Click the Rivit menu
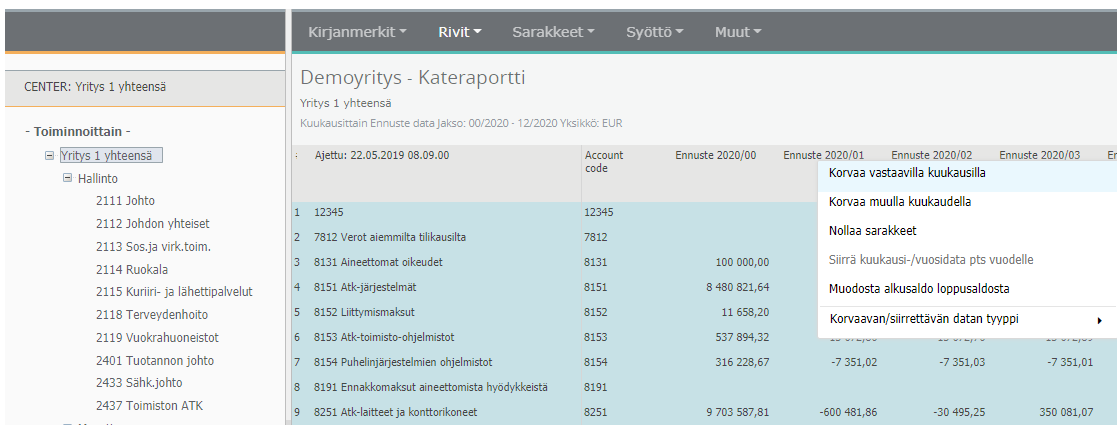 [x=459, y=32]
